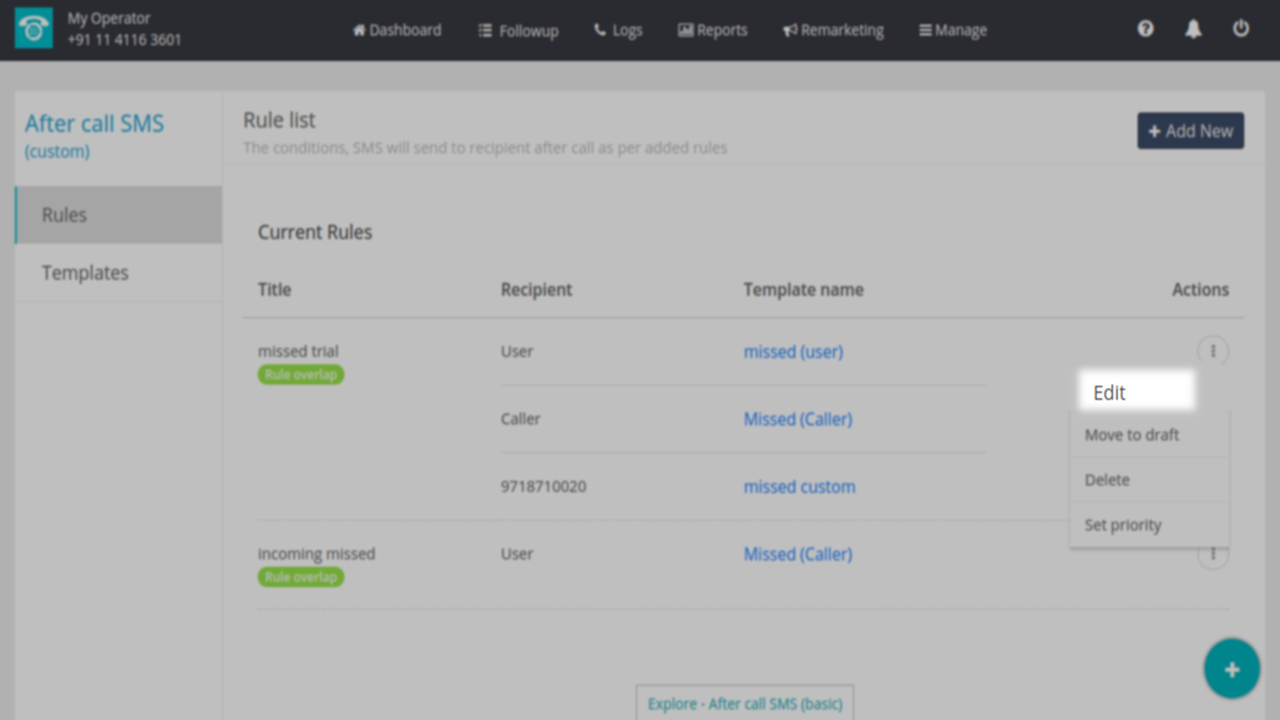This screenshot has width=1280, height=720.
Task: Open the Remarketing section
Action: [833, 30]
